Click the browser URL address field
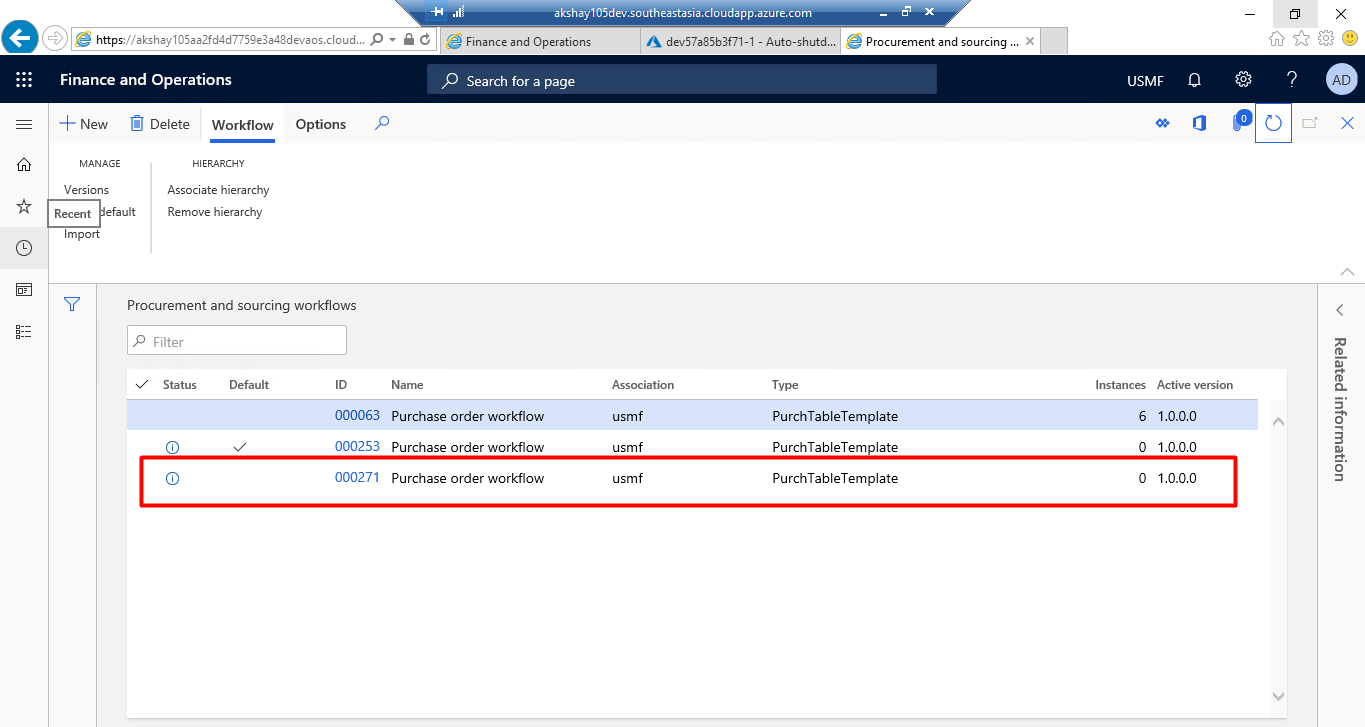The image size is (1365, 727). pos(230,40)
